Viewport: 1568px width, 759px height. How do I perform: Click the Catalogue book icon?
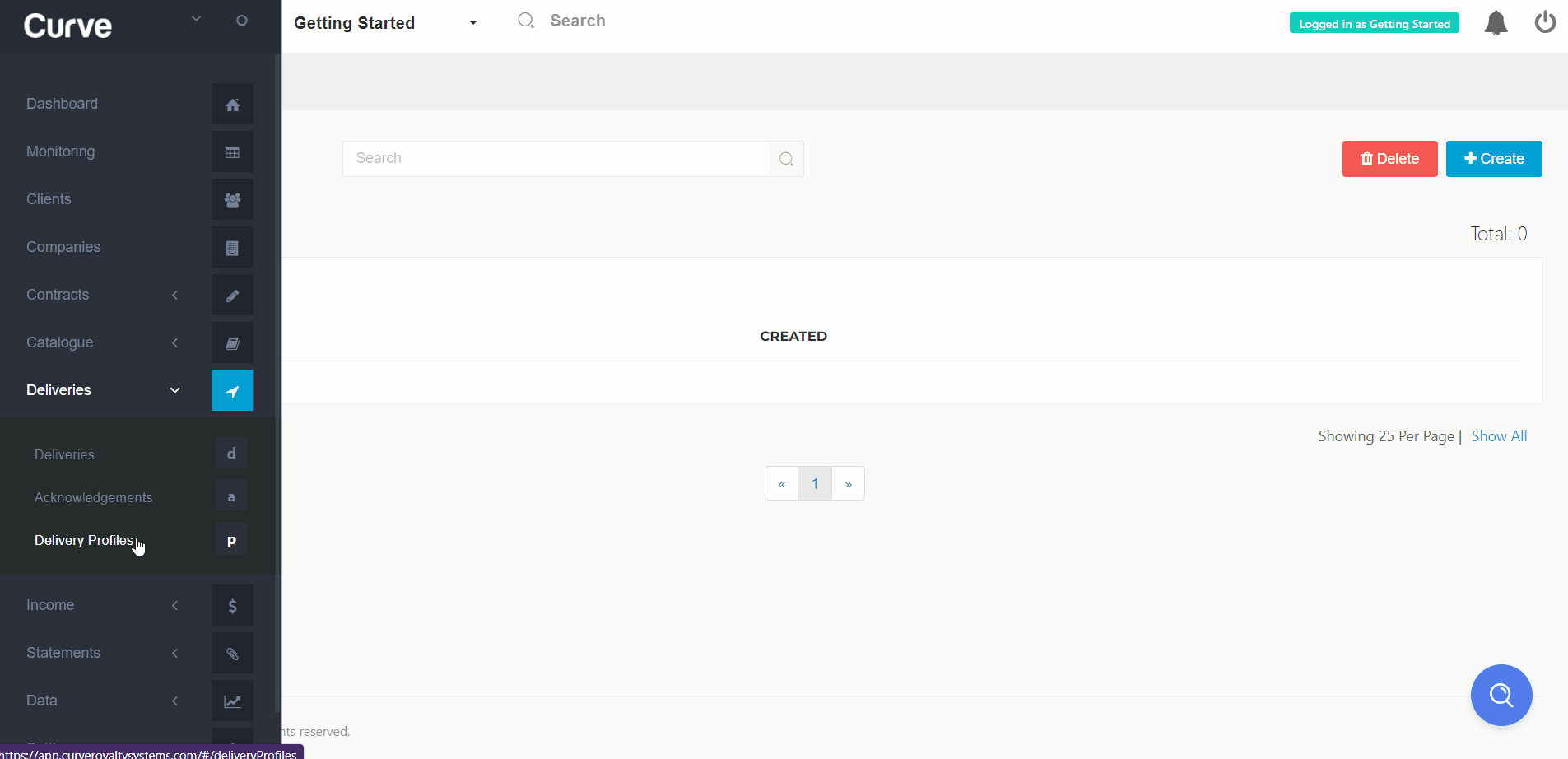(x=232, y=342)
